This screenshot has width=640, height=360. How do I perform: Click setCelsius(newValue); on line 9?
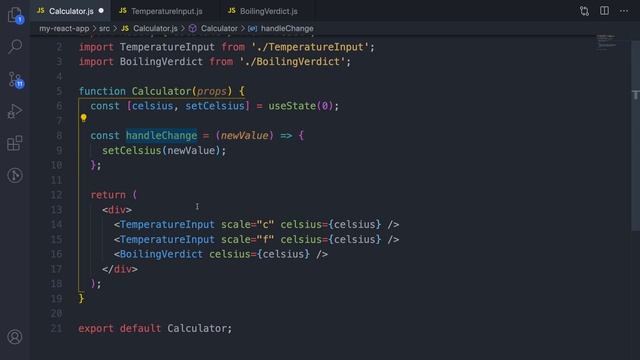point(164,151)
